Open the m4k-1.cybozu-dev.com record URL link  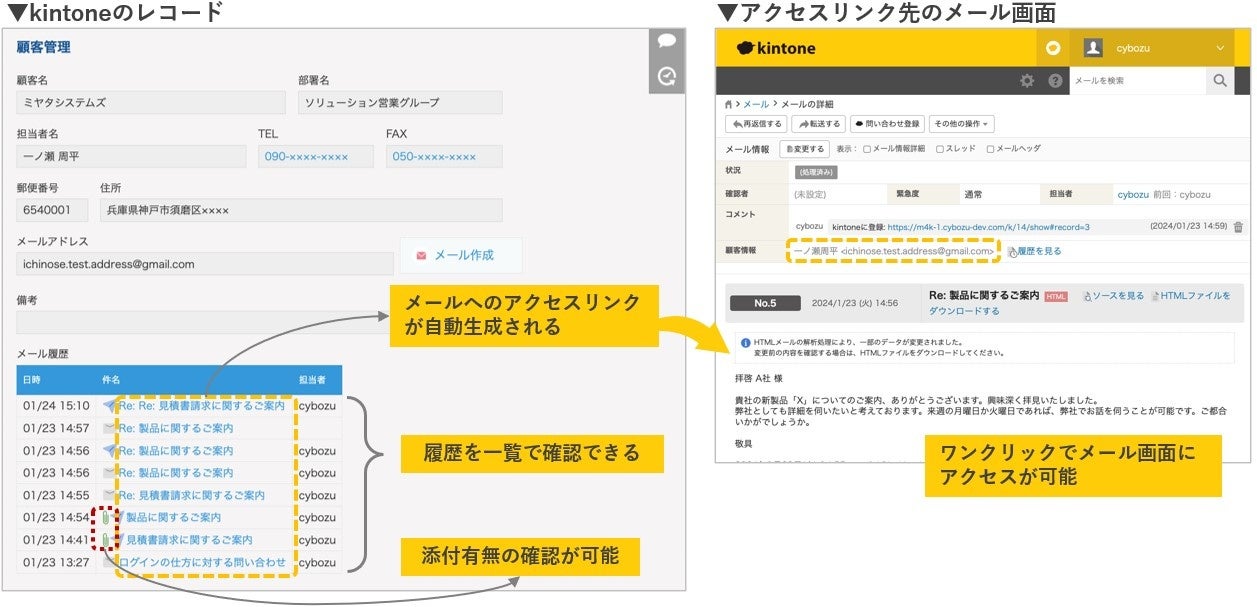pos(988,227)
